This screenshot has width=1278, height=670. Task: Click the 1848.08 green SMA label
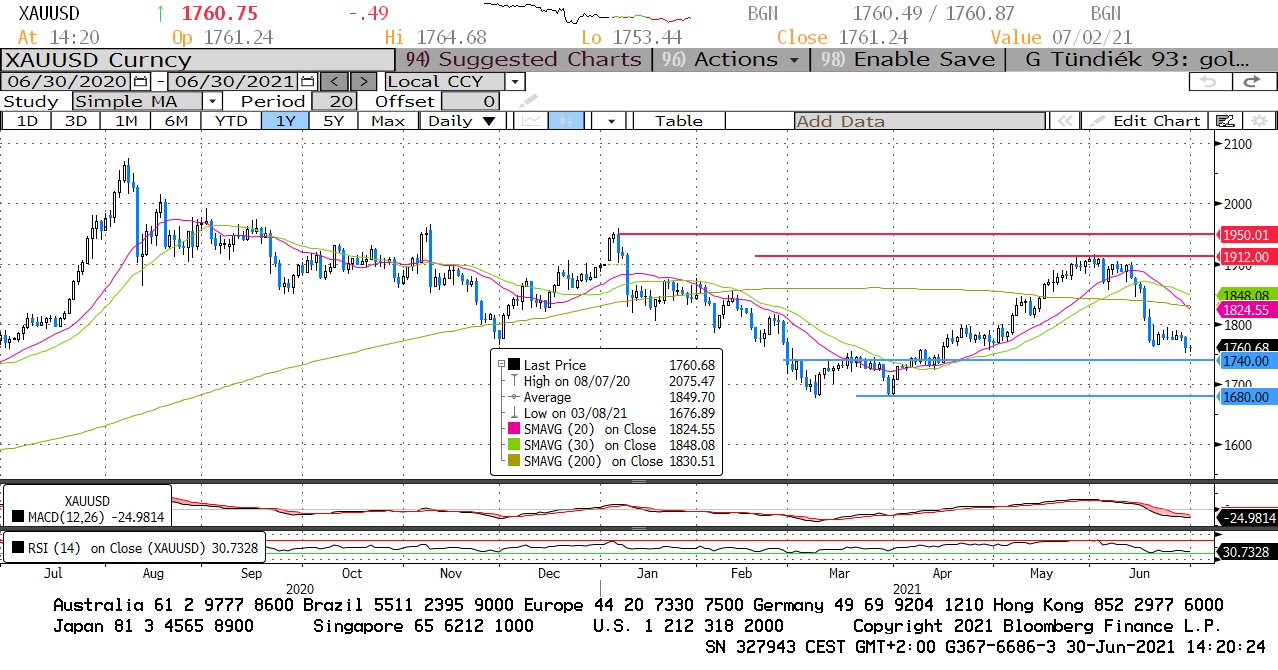tap(1246, 296)
